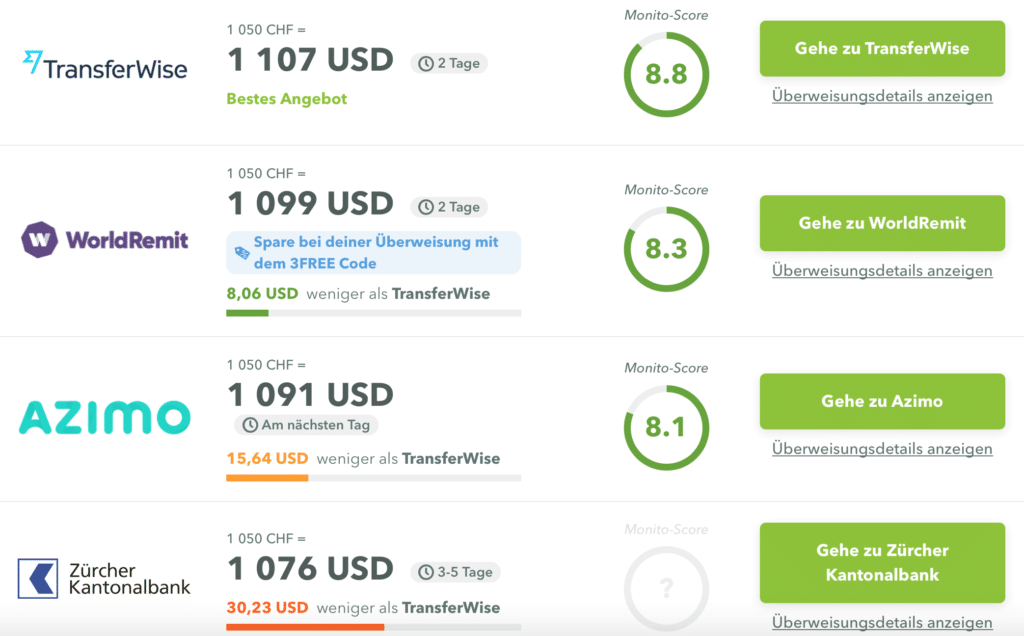The width and height of the screenshot is (1024, 636).
Task: Show TransferWise Überweisungsdetails
Action: coord(882,96)
